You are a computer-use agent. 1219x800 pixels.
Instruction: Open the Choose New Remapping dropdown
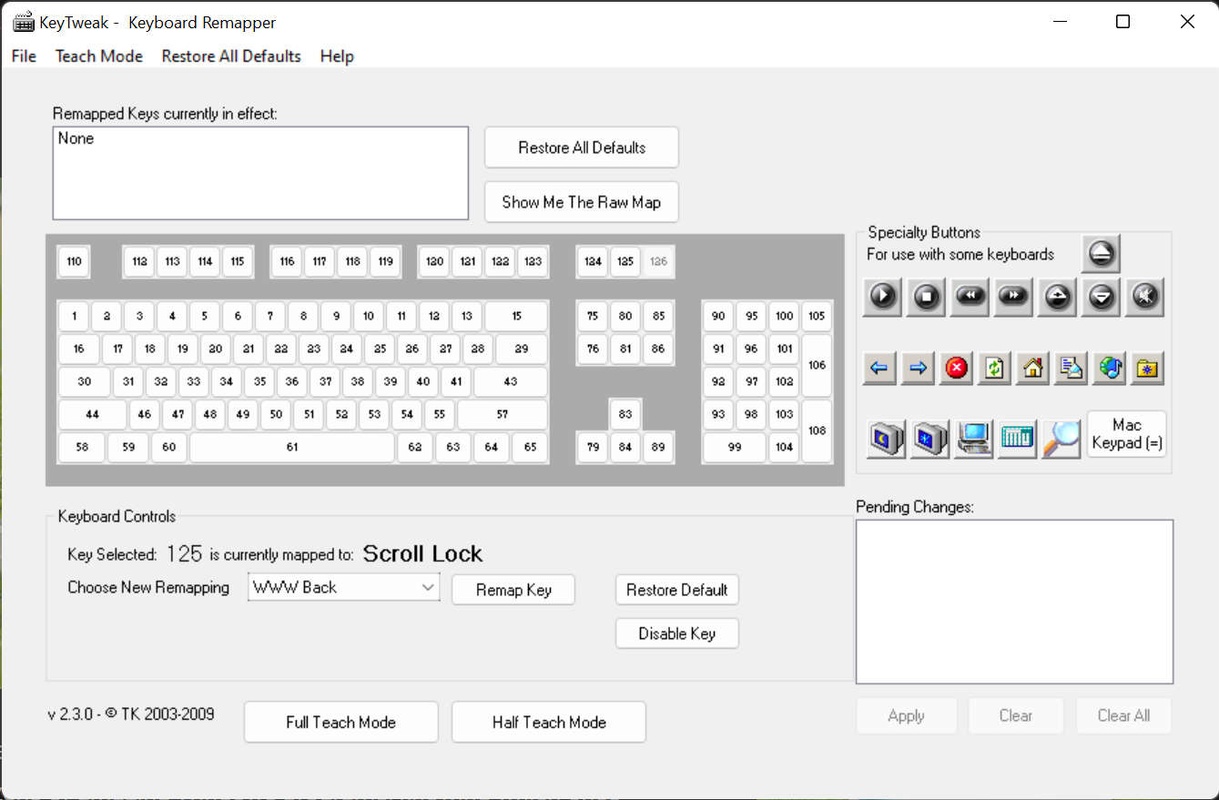[x=343, y=588]
